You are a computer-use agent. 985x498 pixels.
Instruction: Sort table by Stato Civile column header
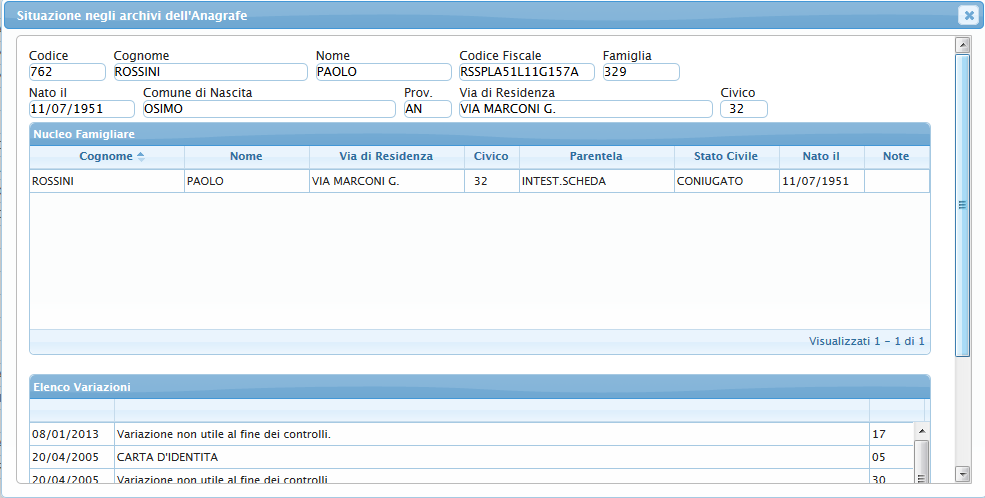[x=725, y=157]
